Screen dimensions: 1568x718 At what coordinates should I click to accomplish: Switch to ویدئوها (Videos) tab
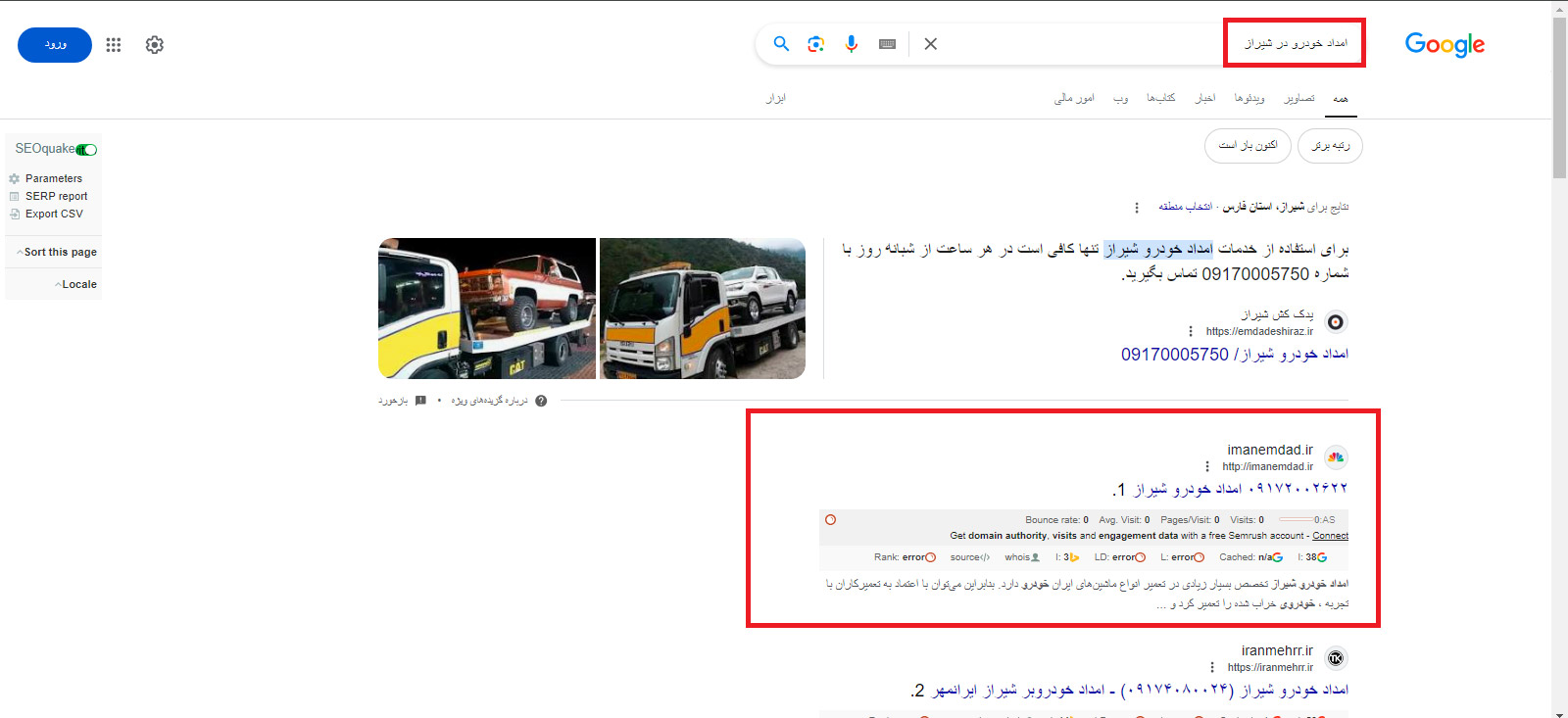tap(1249, 98)
